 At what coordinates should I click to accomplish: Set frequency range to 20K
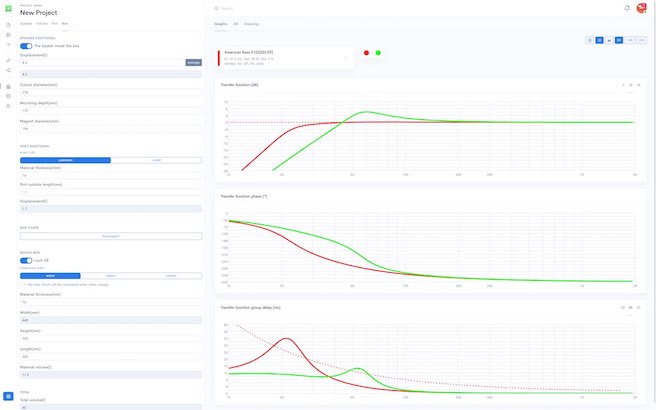click(x=641, y=40)
